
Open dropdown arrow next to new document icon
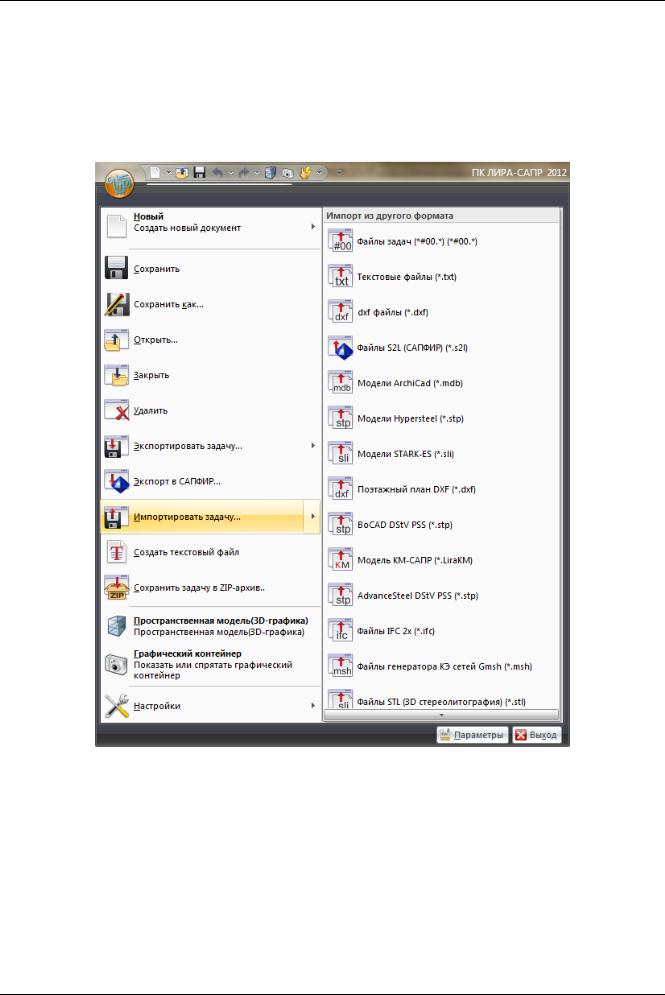[168, 172]
